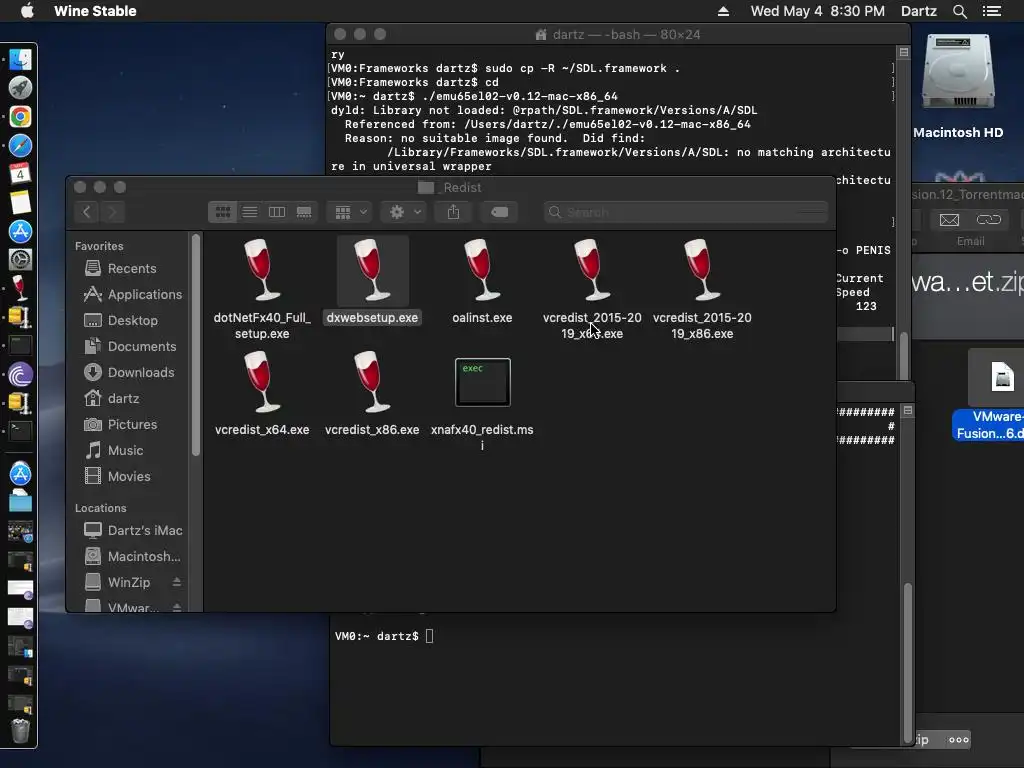This screenshot has width=1024, height=768.
Task: Click the terminal prompt line VM0:~ dartz$
Action: click(377, 636)
